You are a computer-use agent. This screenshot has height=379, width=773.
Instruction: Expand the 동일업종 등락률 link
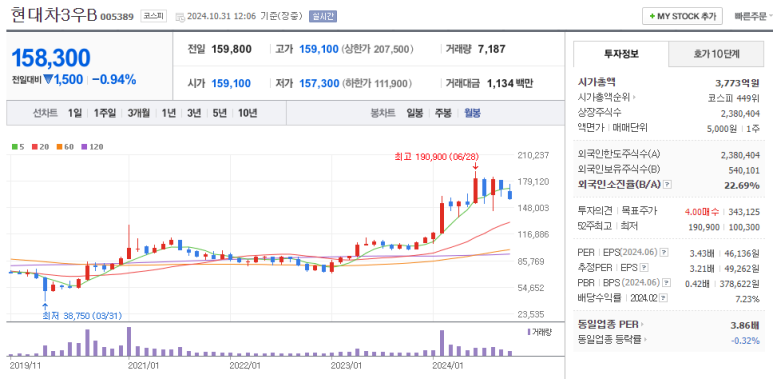[612, 340]
